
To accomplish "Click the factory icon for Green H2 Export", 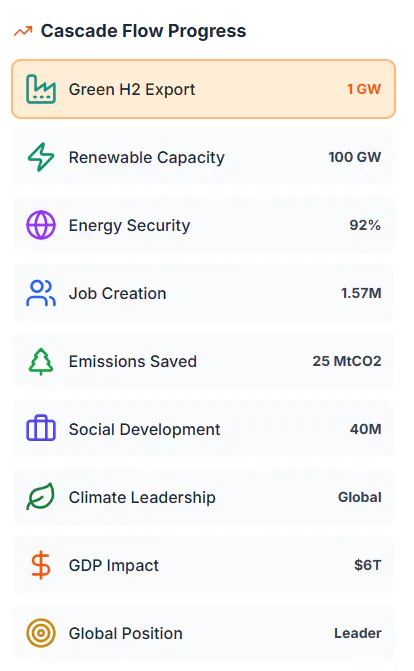I will (41, 89).
